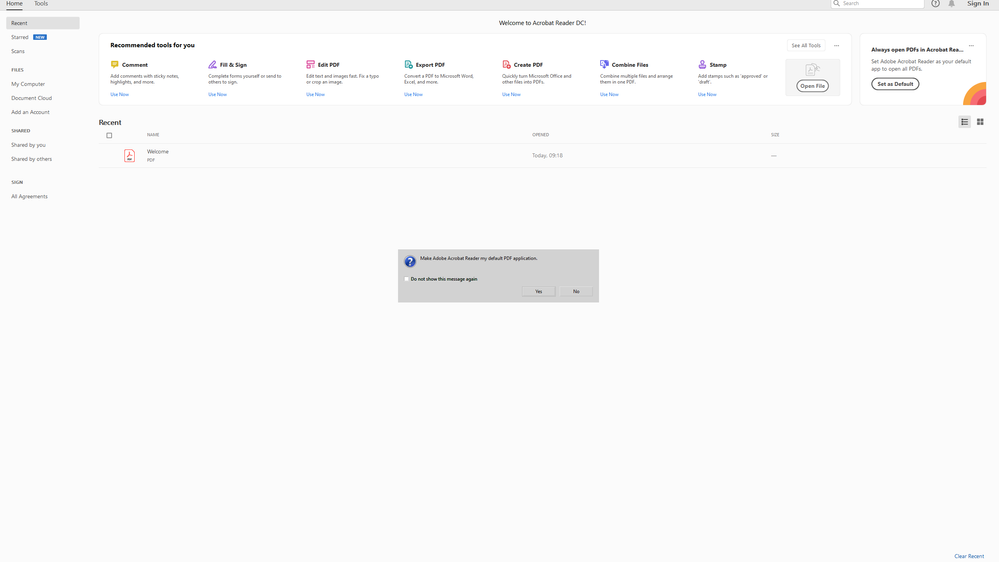Switch to thumbnail grid view
This screenshot has width=999, height=562.
(980, 122)
